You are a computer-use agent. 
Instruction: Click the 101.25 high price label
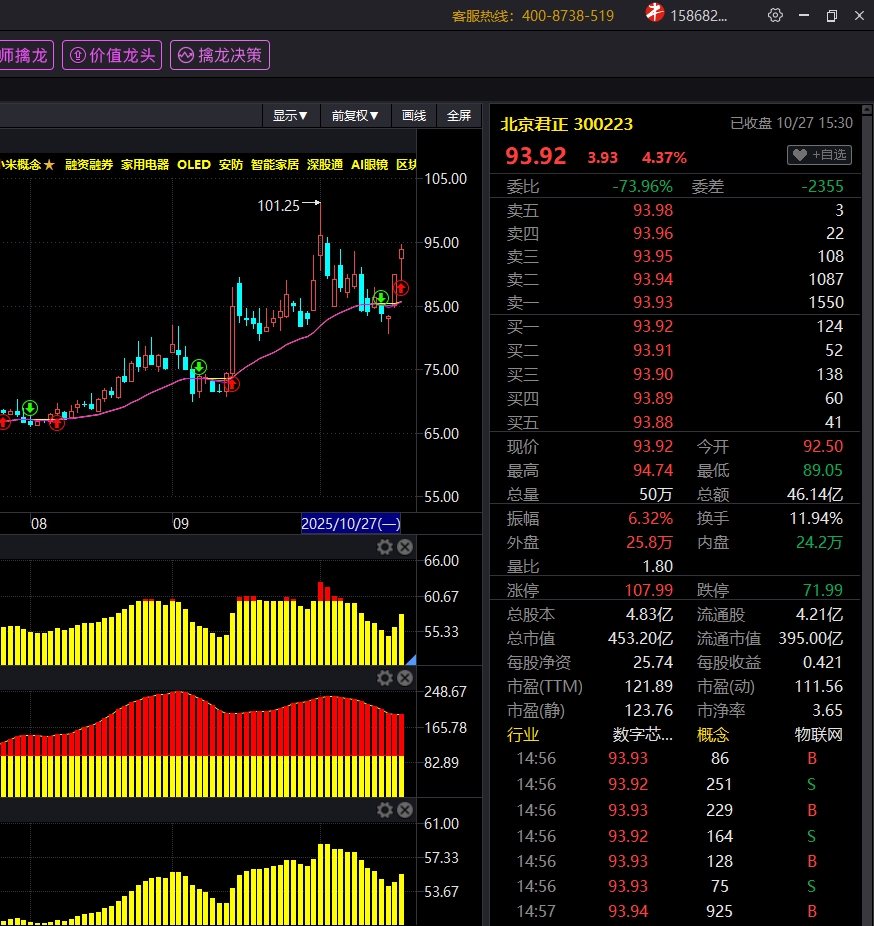point(279,206)
